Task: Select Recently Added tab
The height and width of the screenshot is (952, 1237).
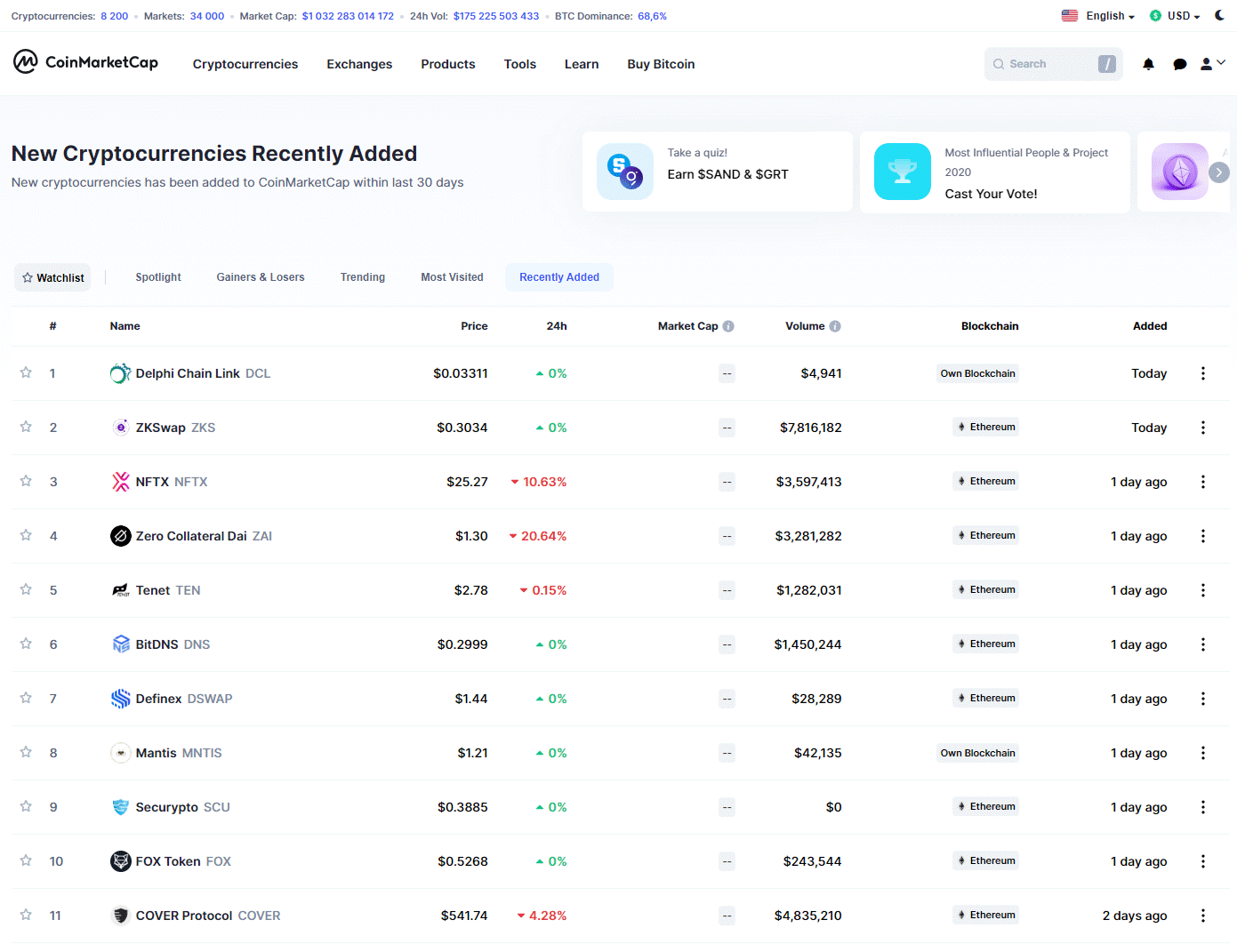Action: tap(559, 277)
